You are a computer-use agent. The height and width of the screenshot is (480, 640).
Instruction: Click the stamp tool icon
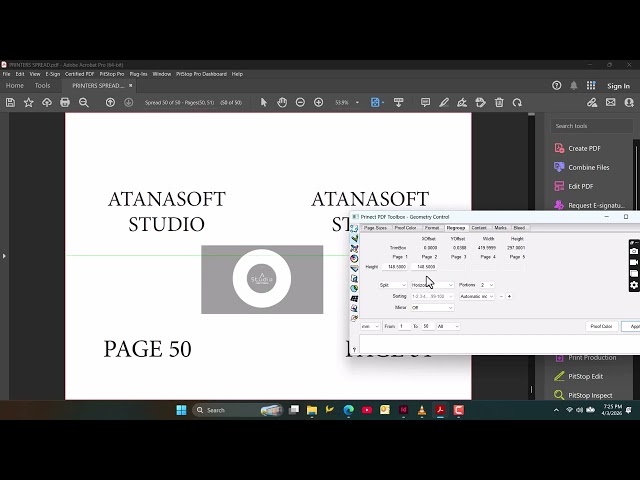(x=480, y=102)
